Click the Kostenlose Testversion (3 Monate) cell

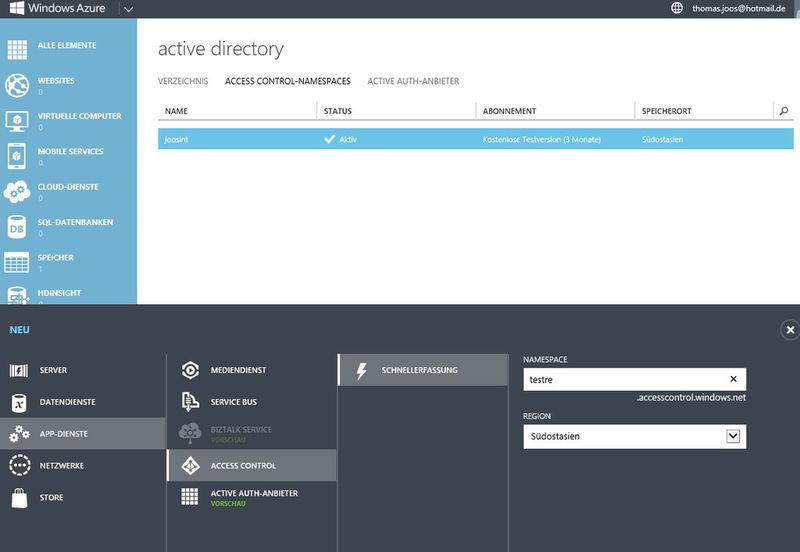pyautogui.click(x=541, y=139)
